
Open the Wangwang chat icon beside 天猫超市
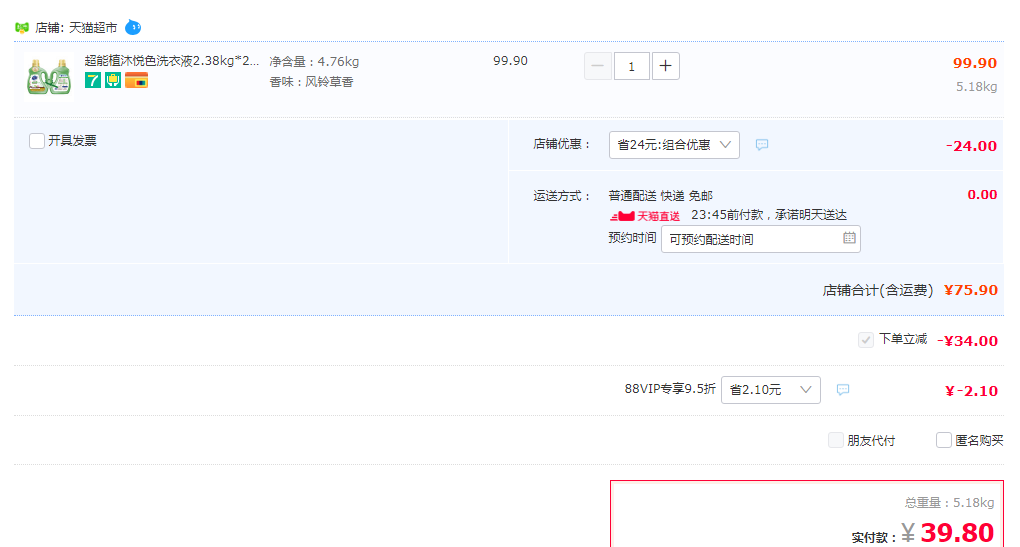click(x=133, y=27)
